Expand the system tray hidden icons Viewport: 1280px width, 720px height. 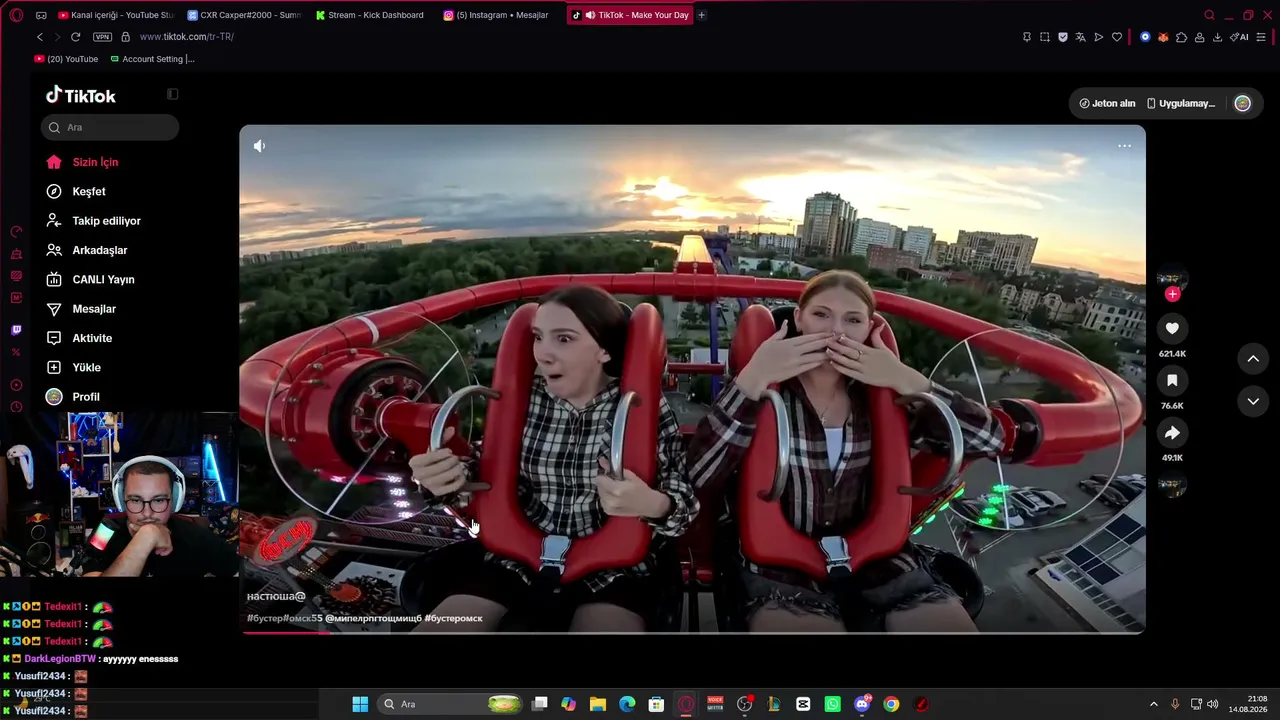coord(1153,704)
